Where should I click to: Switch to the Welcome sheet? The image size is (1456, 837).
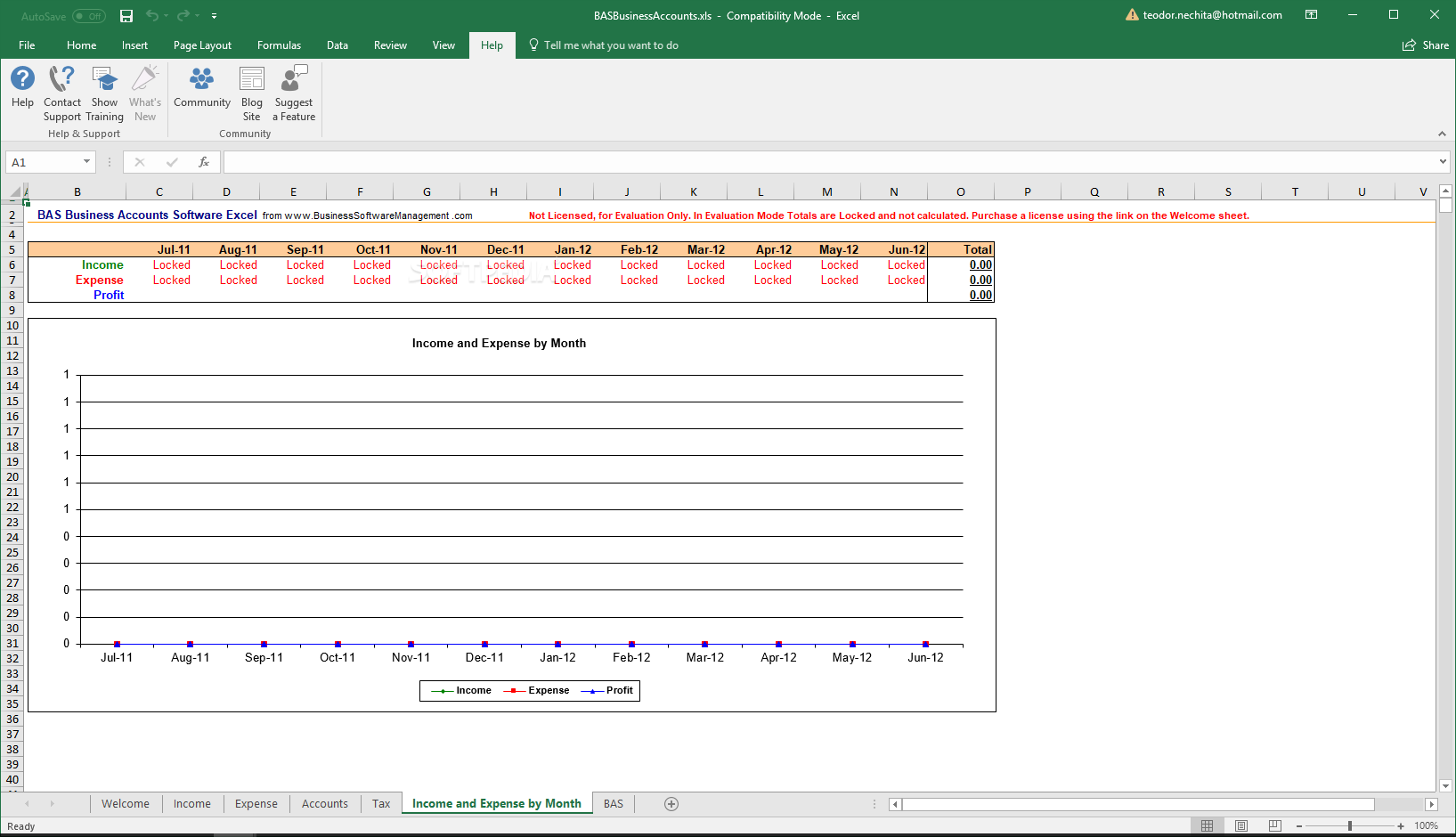point(126,803)
